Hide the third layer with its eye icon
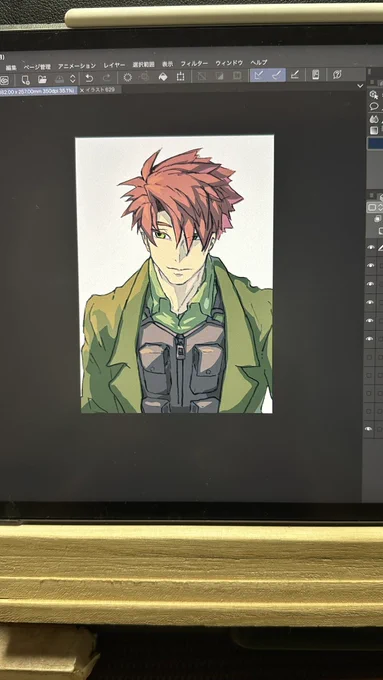383x680 pixels. coord(370,284)
